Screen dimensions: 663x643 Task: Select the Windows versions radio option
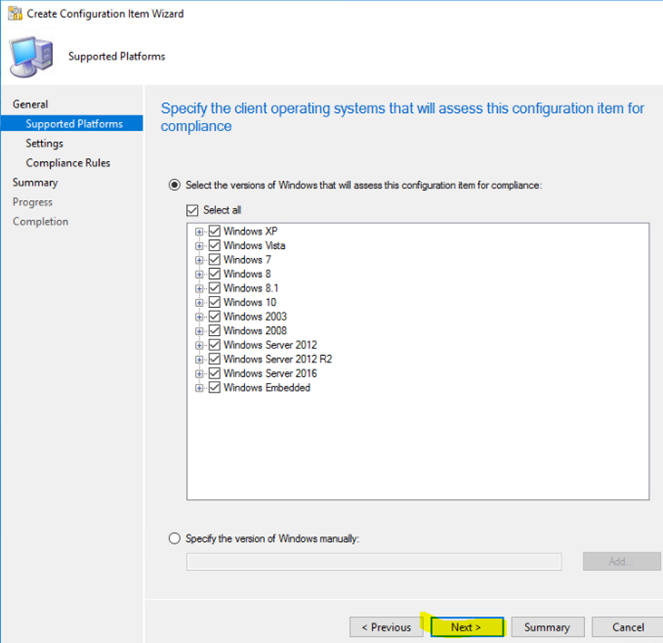[174, 185]
